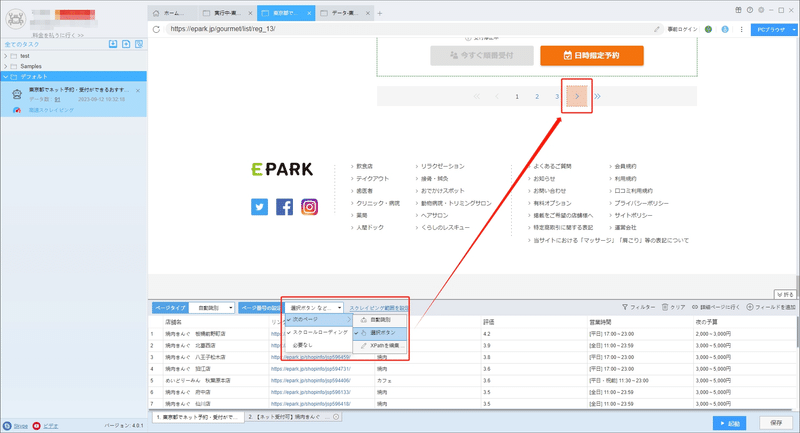Open the 次のページ submenu item

point(319,319)
